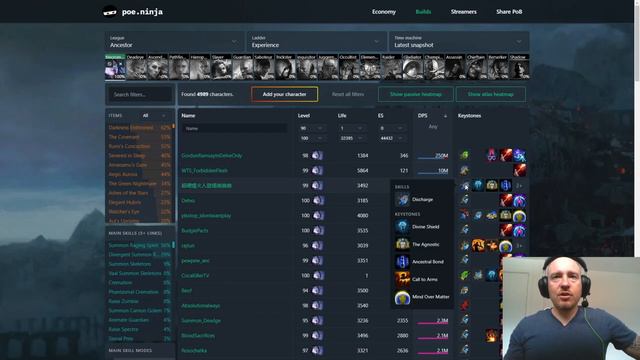The height and width of the screenshot is (360, 640).
Task: Open the Time machine Latest snapshot dropdown
Action: (x=459, y=42)
